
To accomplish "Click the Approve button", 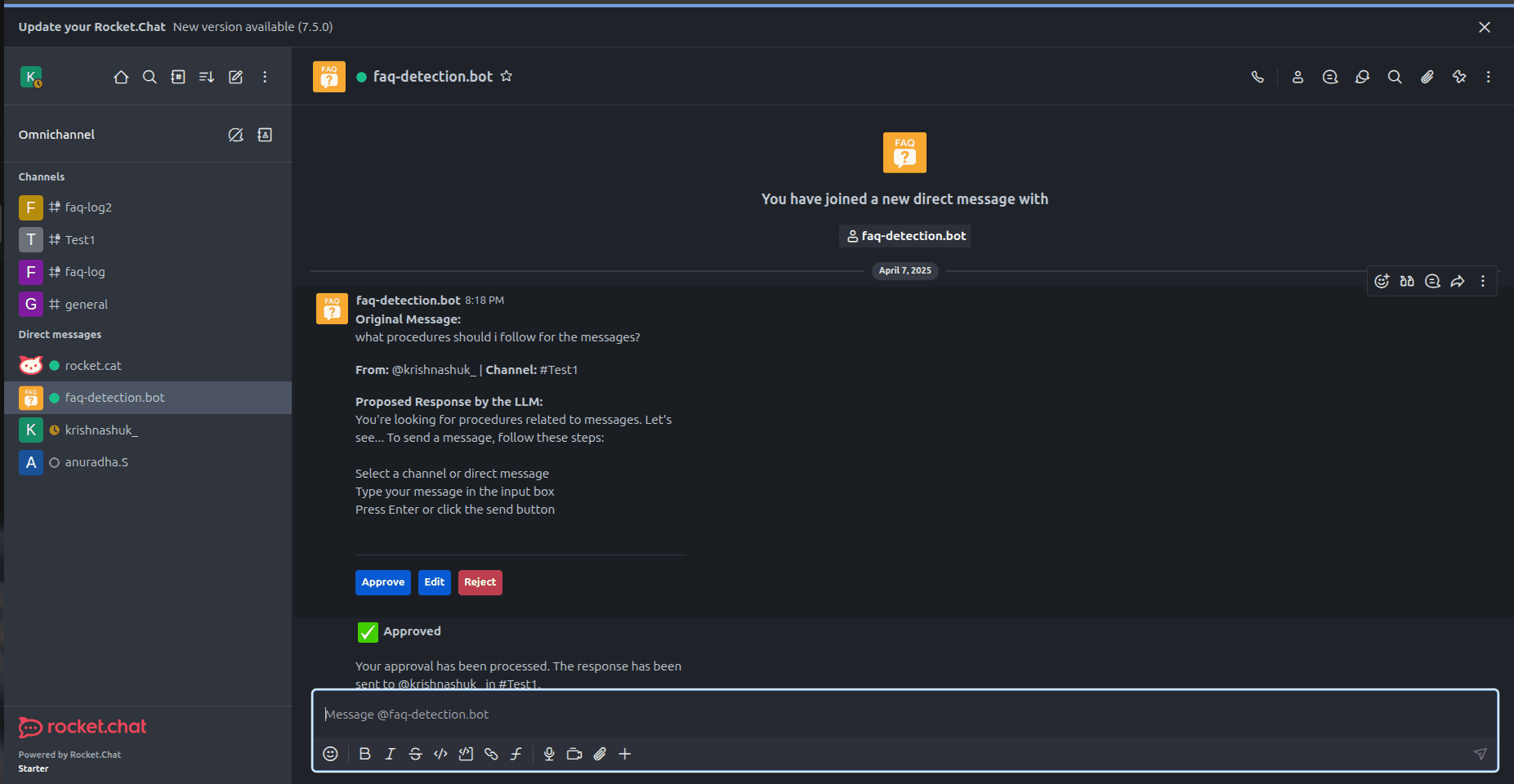I will 383,582.
